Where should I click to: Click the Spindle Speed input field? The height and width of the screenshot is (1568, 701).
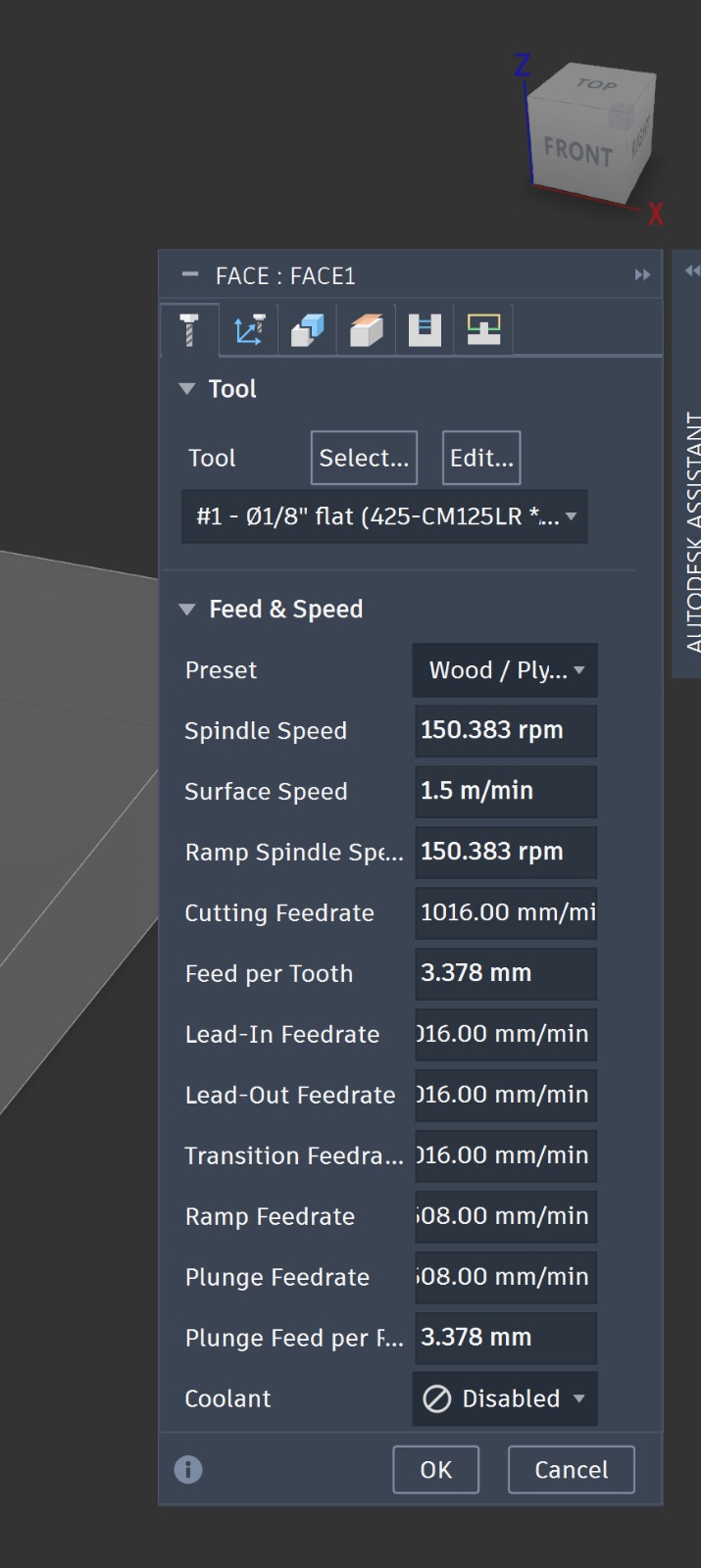(x=505, y=731)
